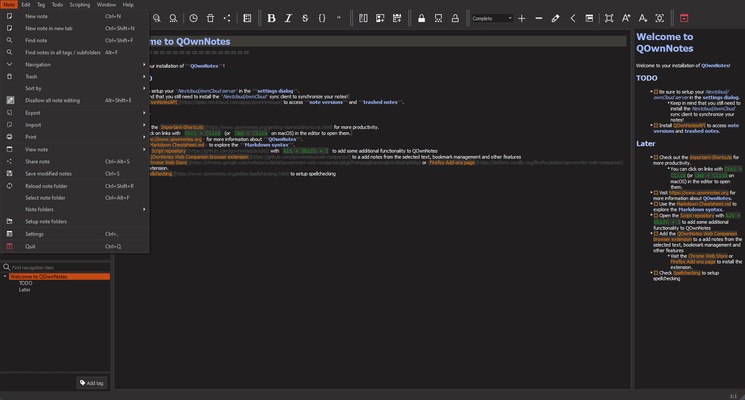The image size is (745, 400).
Task: Apply strikethrough formatting from the toolbar
Action: (x=305, y=18)
